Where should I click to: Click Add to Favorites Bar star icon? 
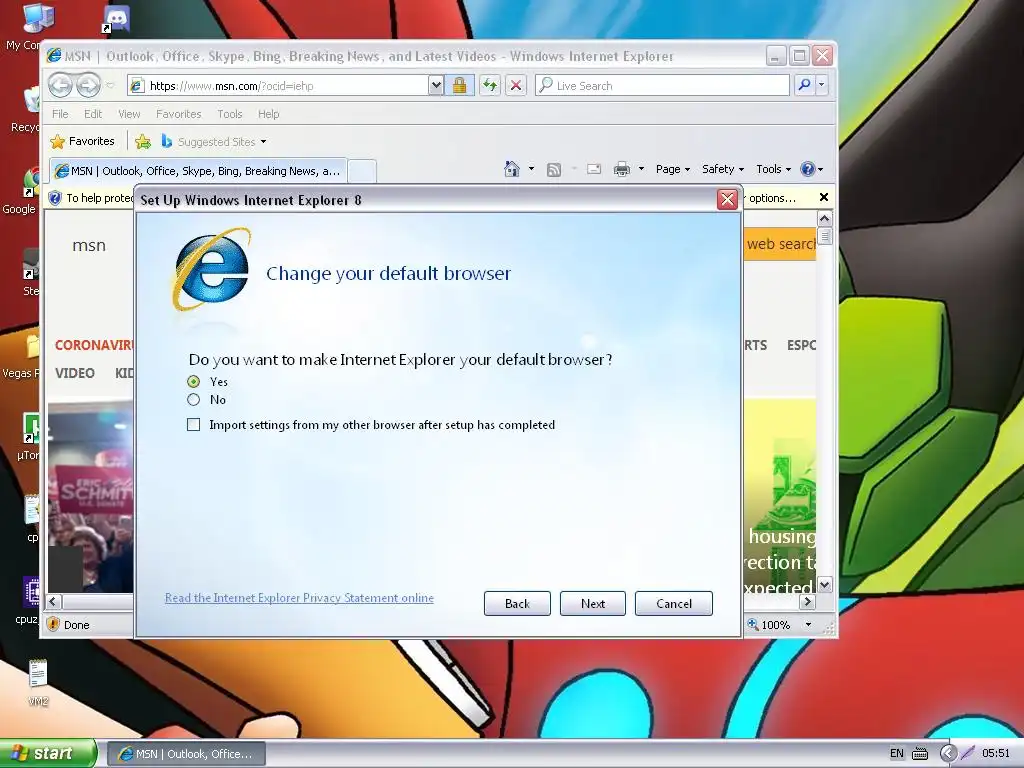[143, 141]
